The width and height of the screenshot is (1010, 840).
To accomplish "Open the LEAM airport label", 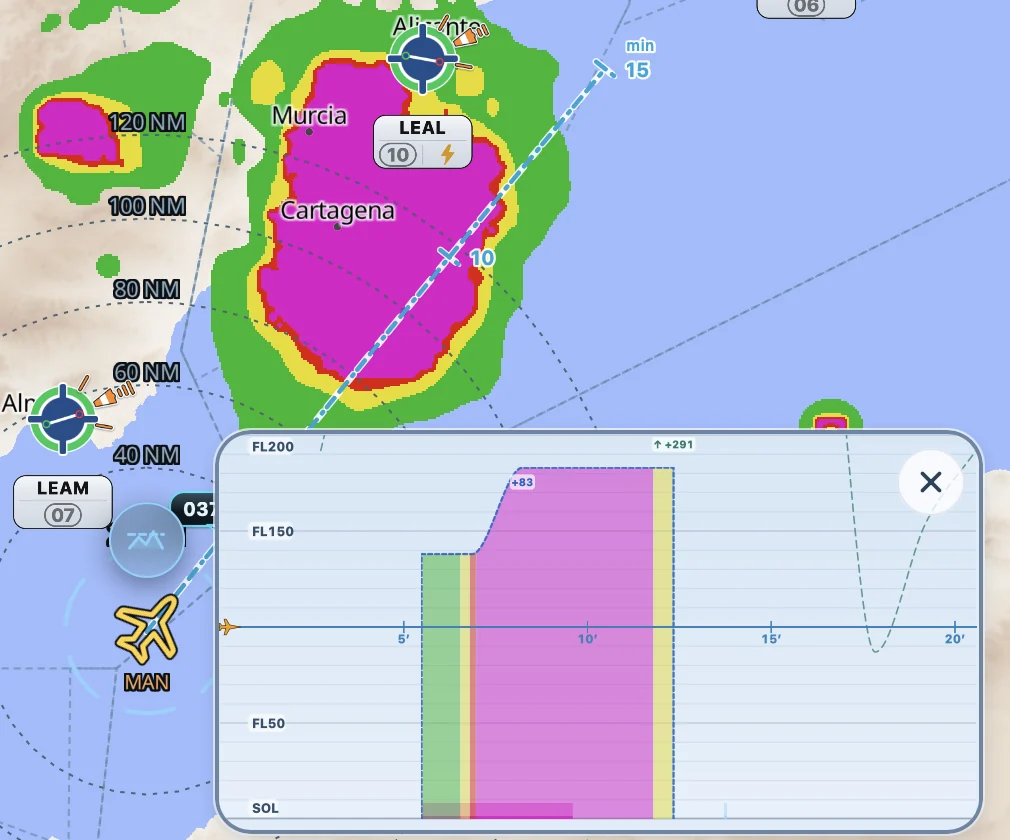I will click(62, 502).
